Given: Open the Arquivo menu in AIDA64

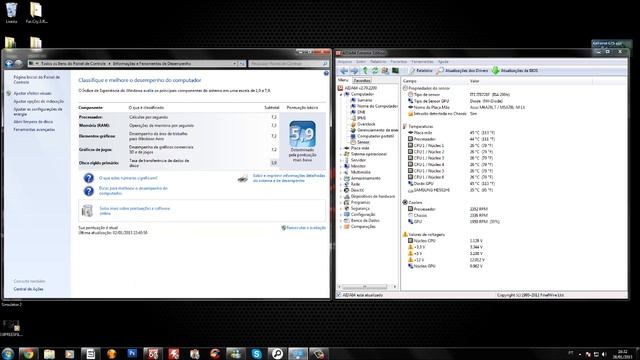Looking at the screenshot, I should tap(344, 62).
